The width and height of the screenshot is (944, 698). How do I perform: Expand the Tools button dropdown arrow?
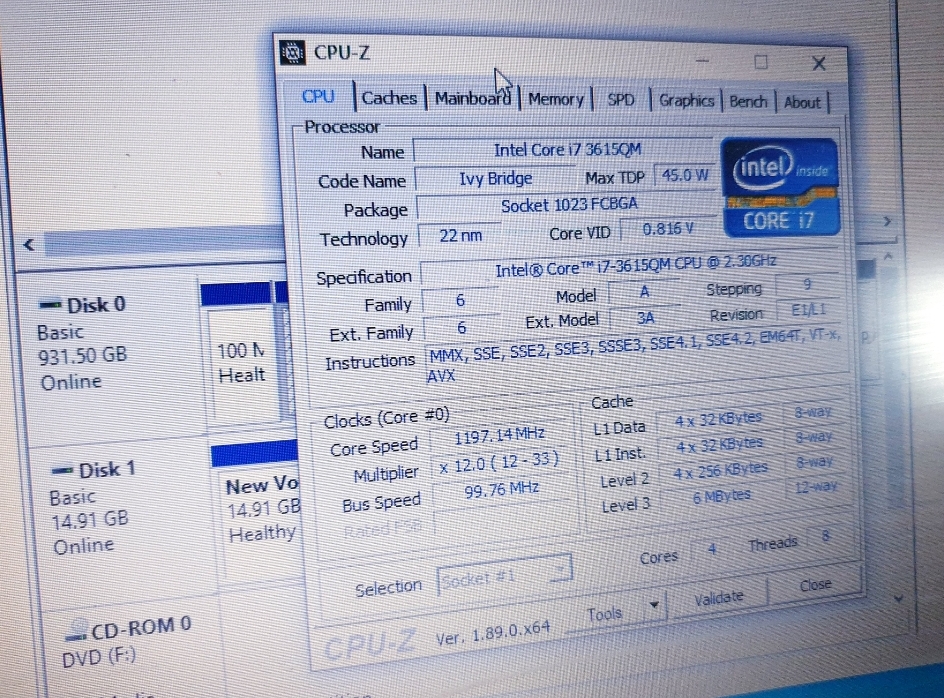point(654,605)
